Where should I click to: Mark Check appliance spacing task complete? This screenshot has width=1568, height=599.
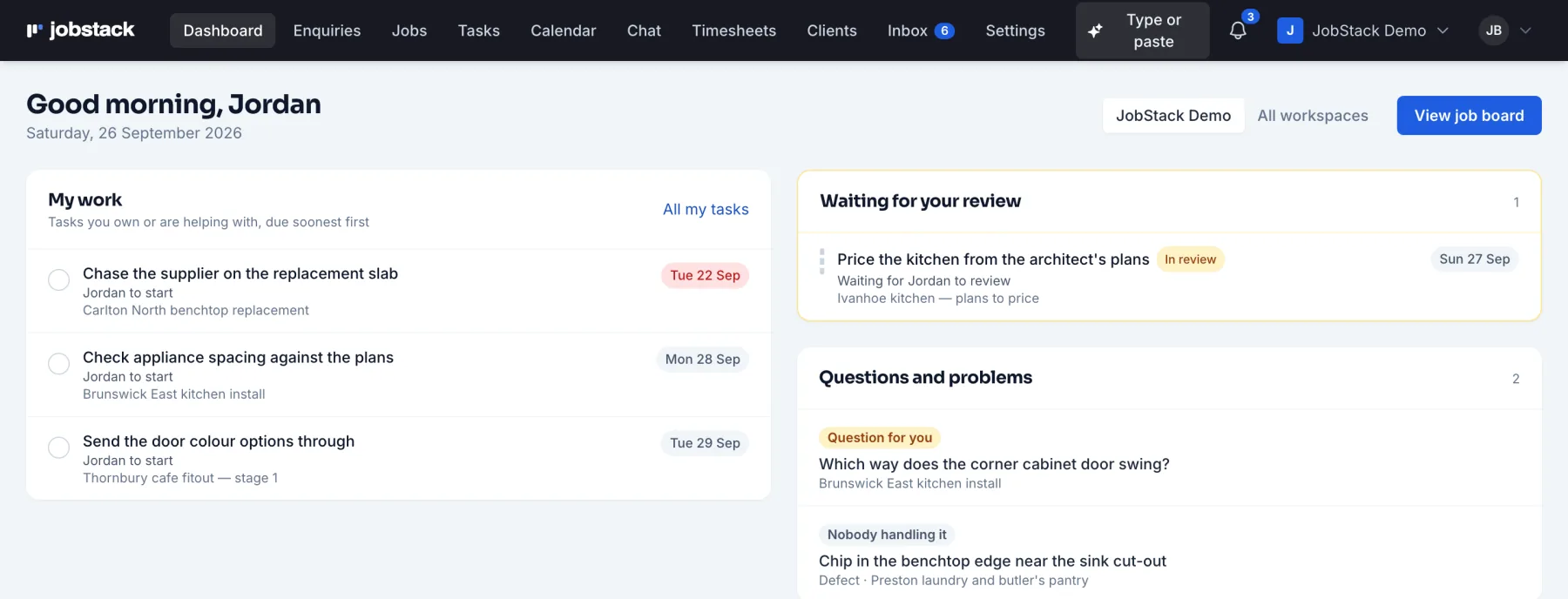[x=58, y=363]
